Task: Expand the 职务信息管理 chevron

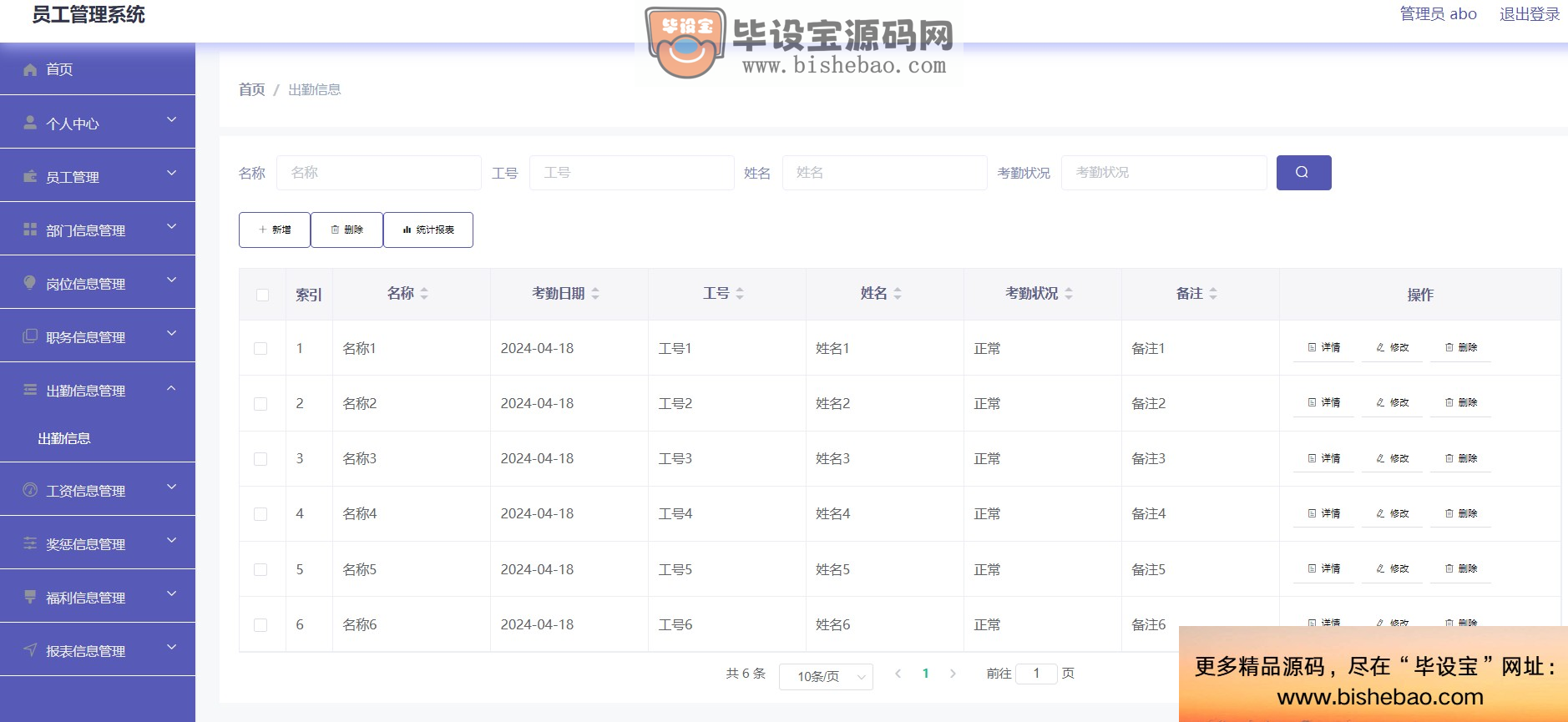Action: 172,334
